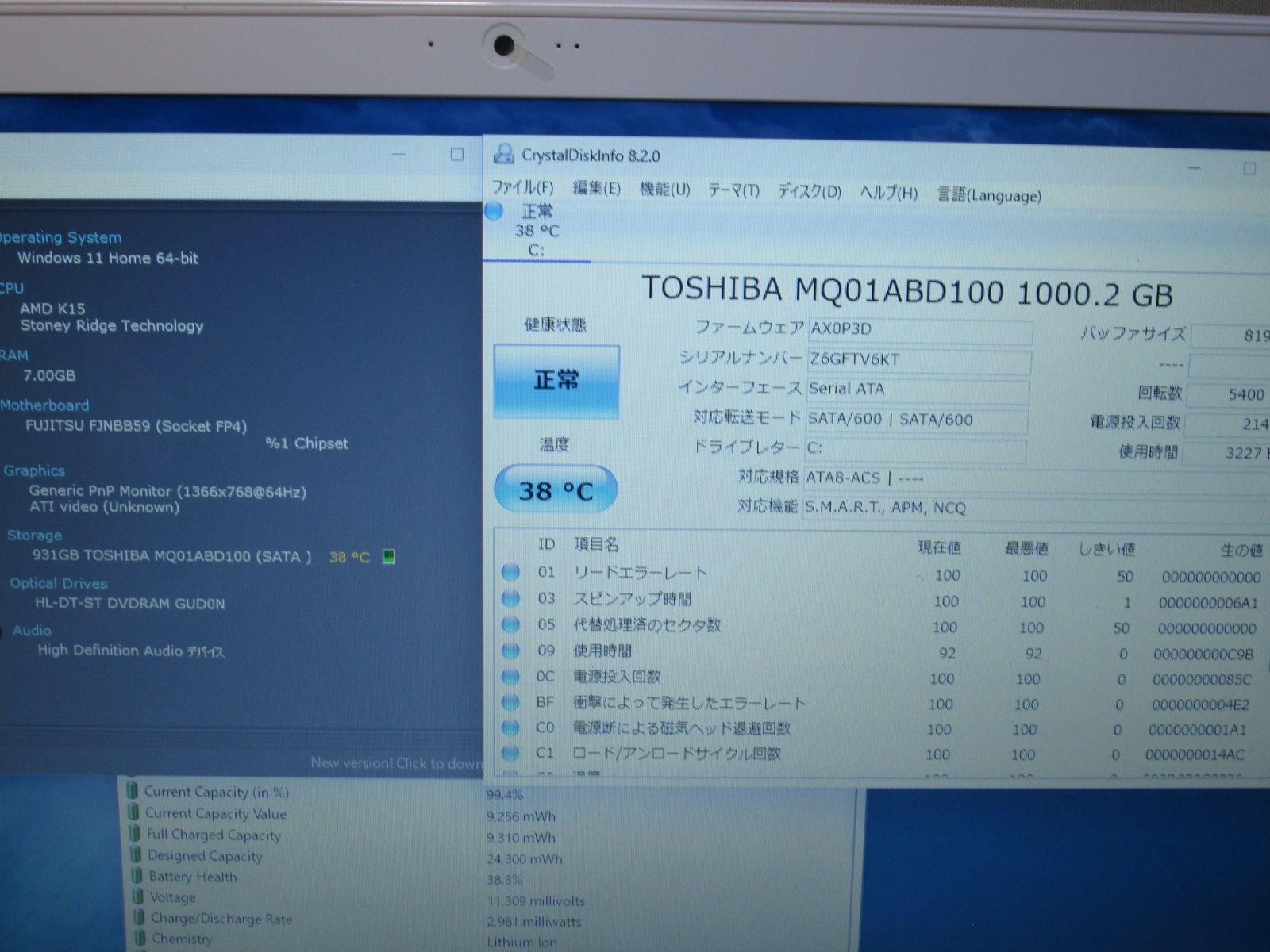The width and height of the screenshot is (1270, 952).
Task: Click the CrystalDiskInfo title bar app icon
Action: pos(503,153)
